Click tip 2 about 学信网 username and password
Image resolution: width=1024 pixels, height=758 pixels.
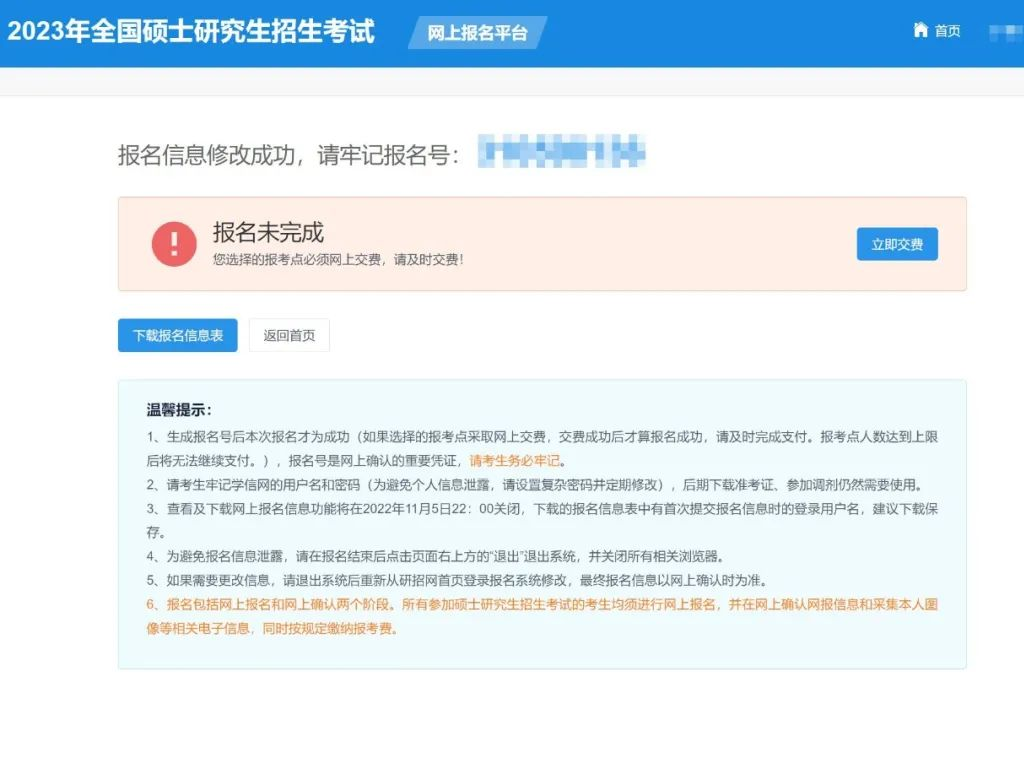(536, 484)
